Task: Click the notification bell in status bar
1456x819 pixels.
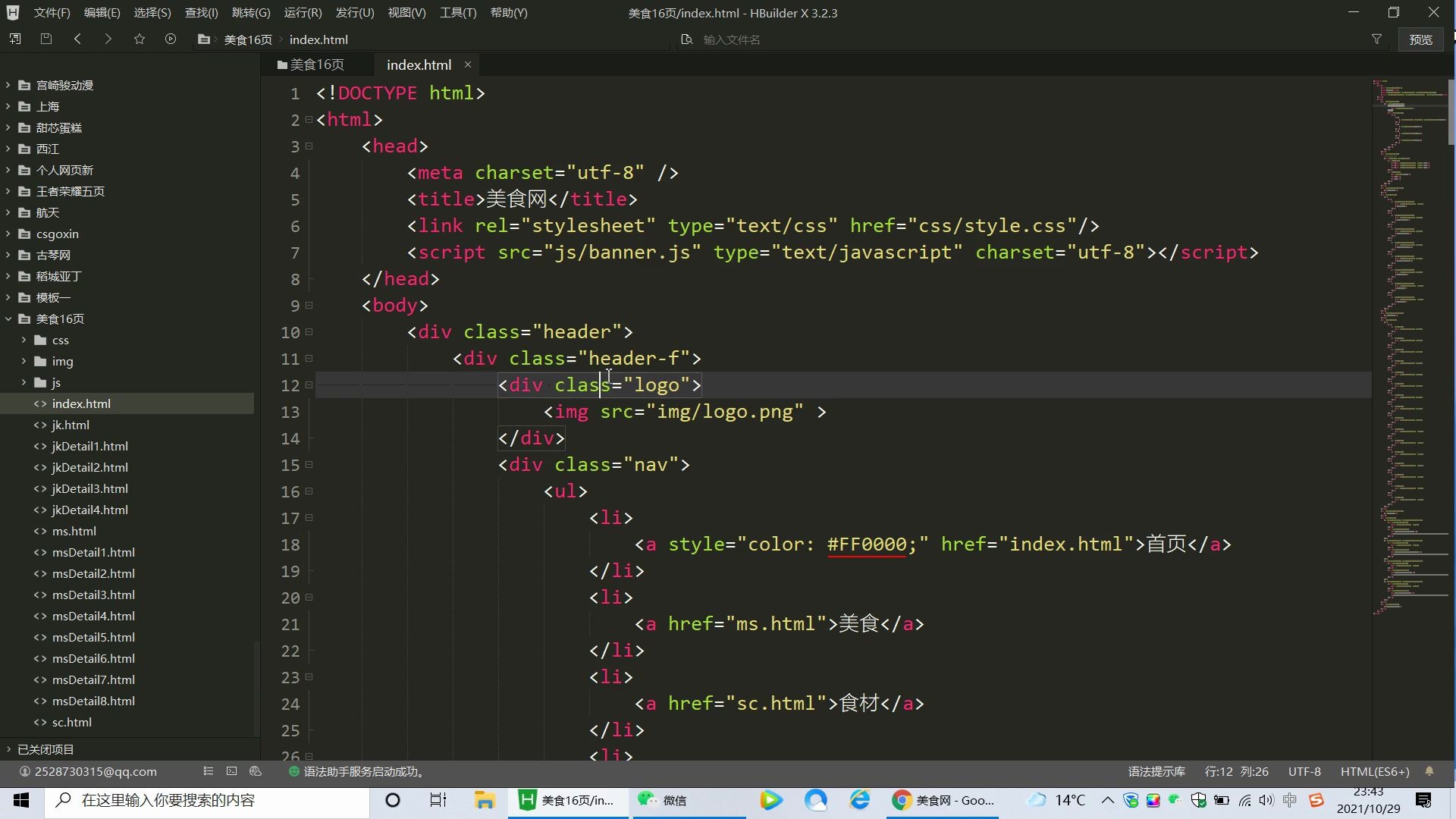Action: [x=1429, y=771]
